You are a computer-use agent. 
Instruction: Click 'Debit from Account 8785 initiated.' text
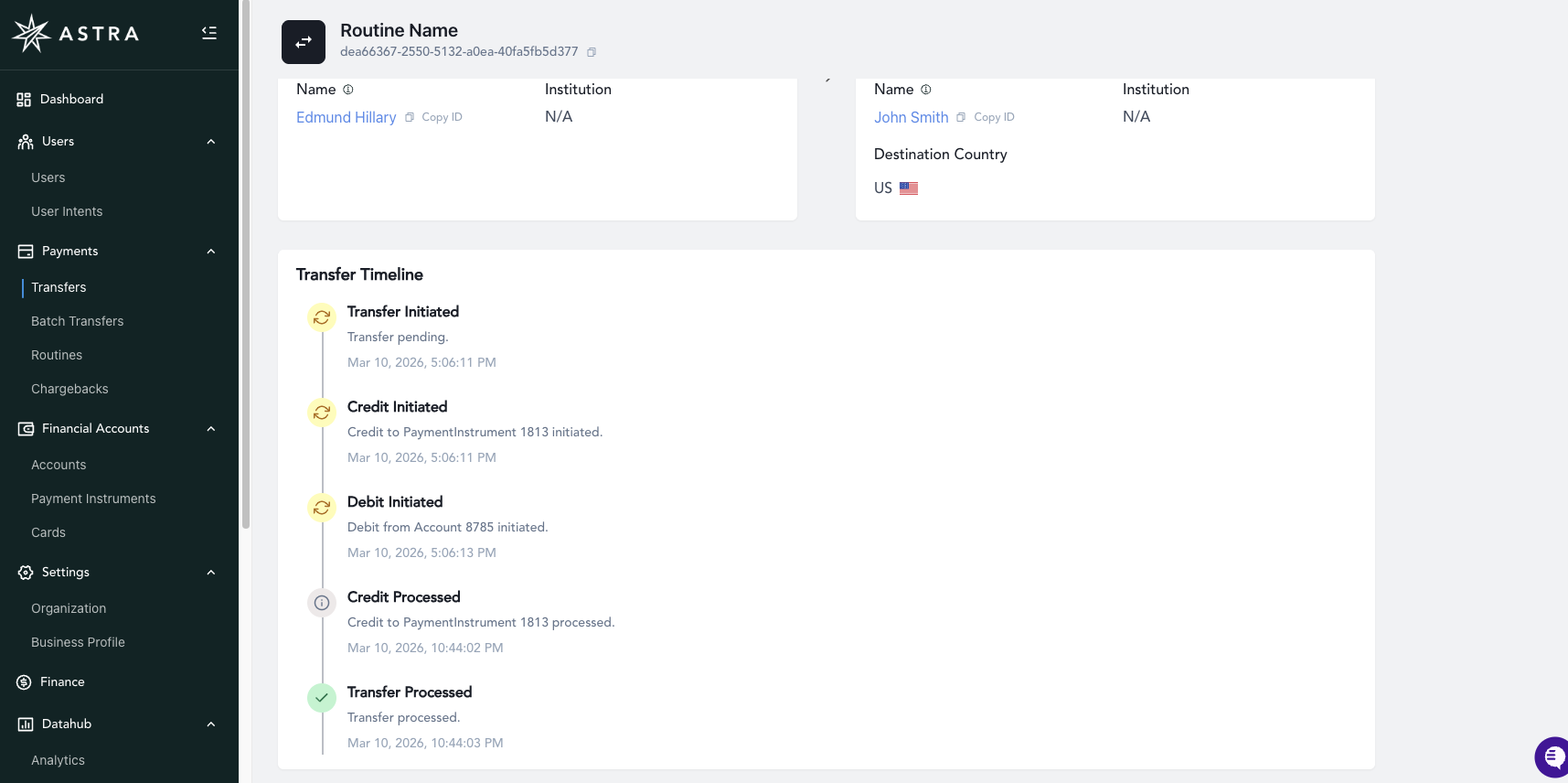447,528
